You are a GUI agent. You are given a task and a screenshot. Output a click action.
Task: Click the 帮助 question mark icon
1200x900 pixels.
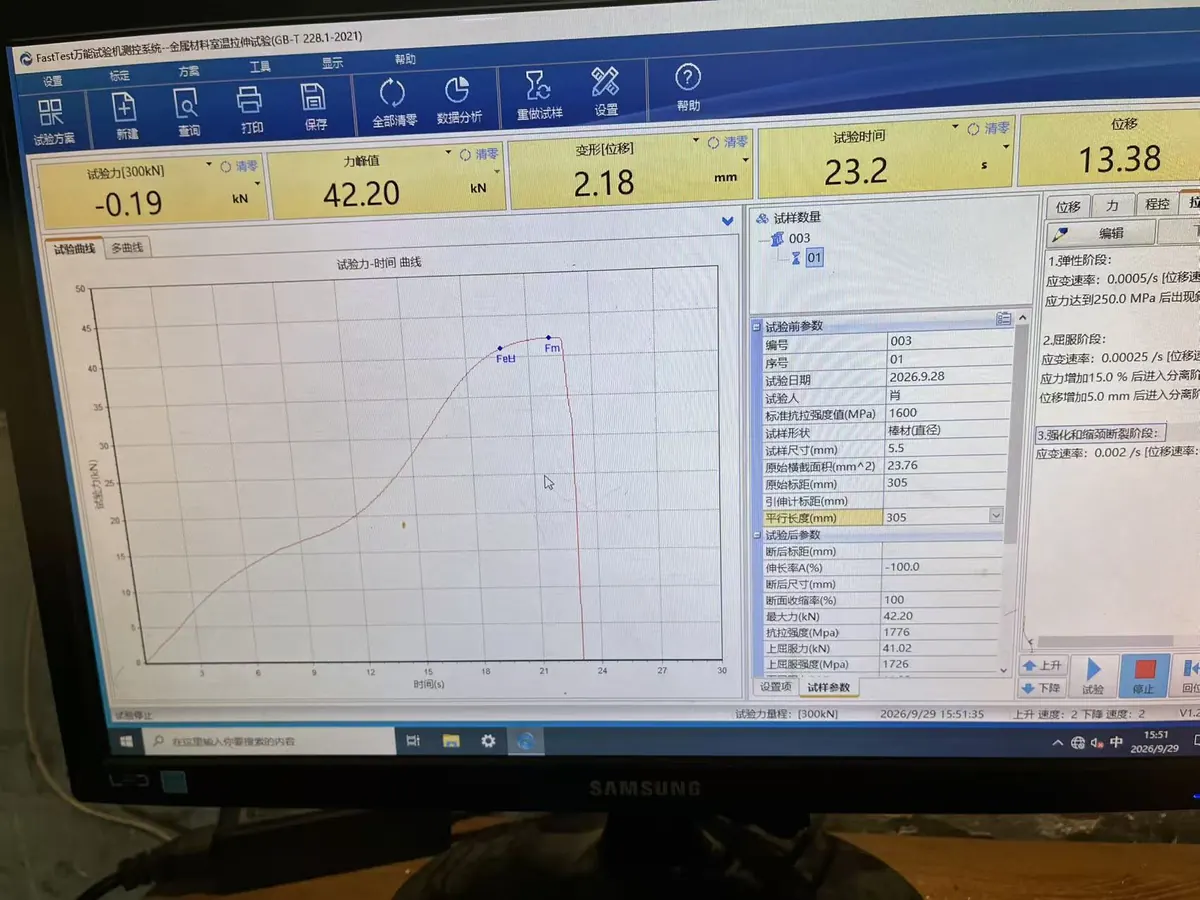pos(688,88)
